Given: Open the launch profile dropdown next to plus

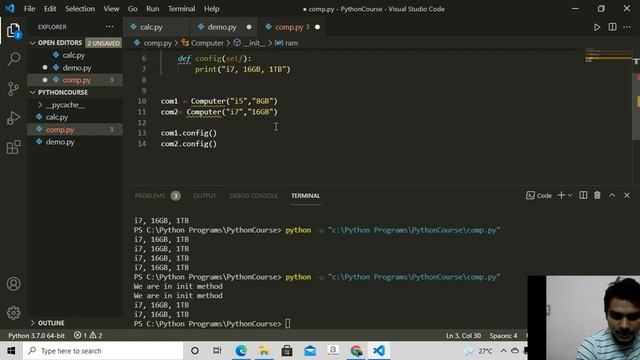Looking at the screenshot, I should [570, 196].
